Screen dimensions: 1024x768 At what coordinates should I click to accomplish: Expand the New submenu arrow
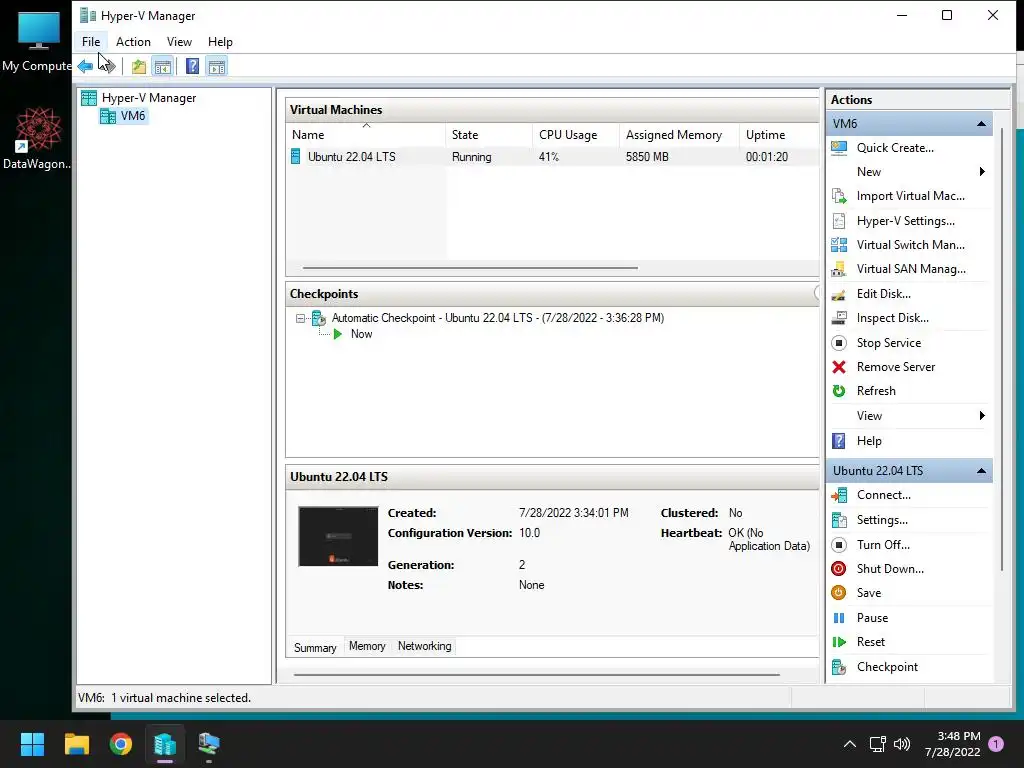point(982,172)
